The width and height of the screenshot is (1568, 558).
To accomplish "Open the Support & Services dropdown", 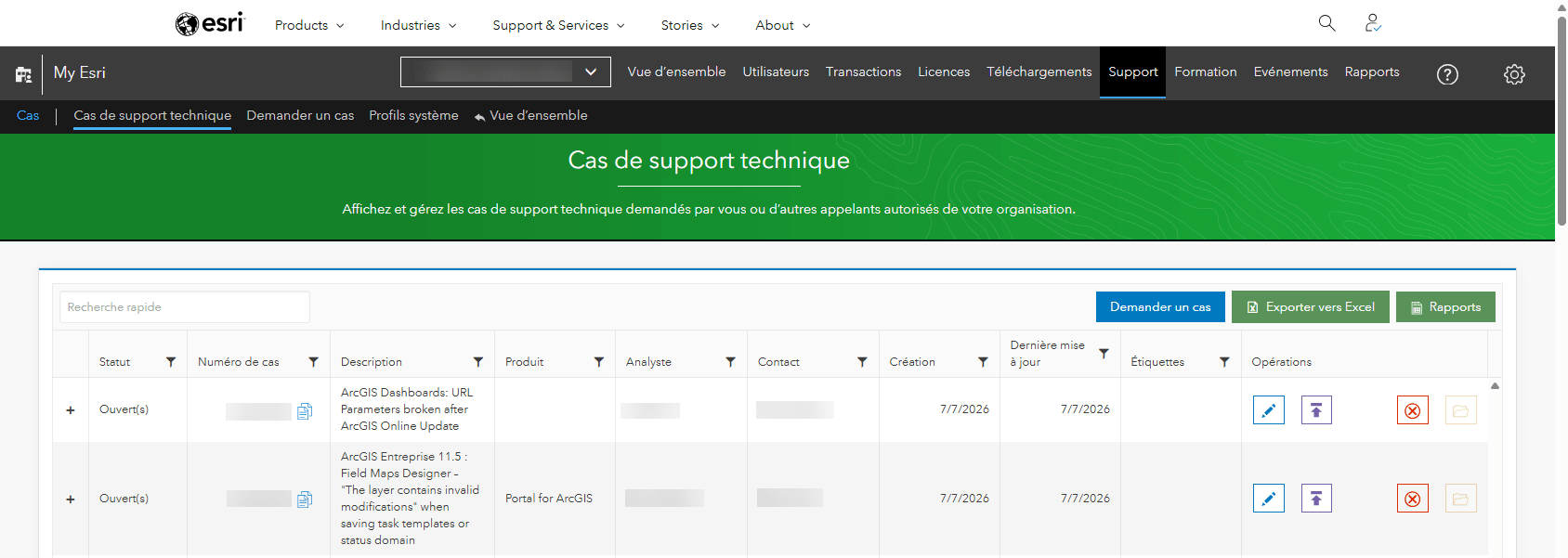I will click(x=558, y=25).
